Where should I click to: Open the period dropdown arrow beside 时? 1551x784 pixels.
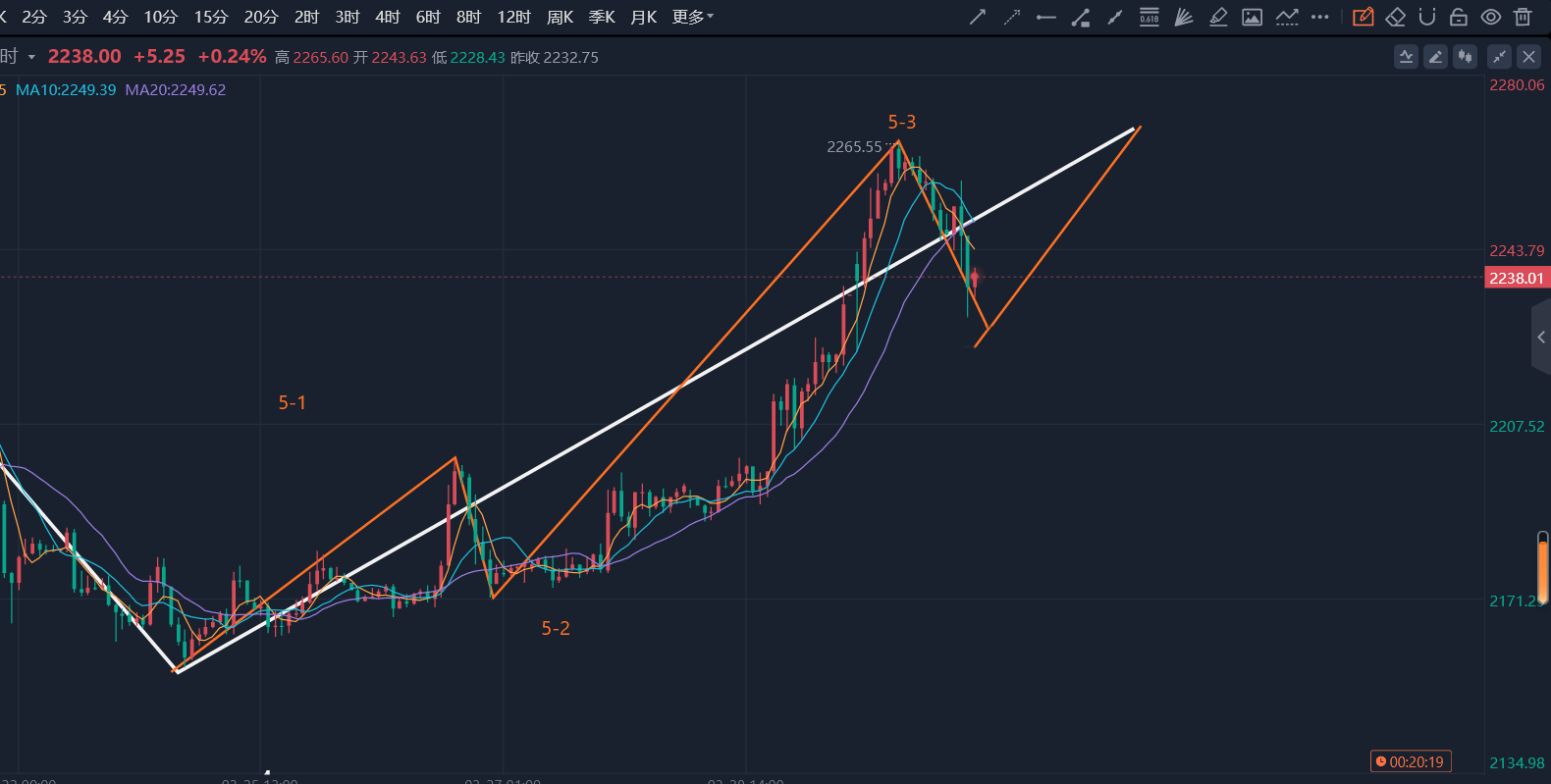(31, 57)
